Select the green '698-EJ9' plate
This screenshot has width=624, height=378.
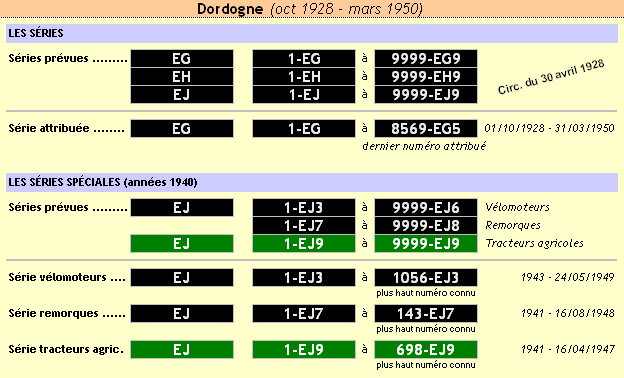click(x=426, y=350)
